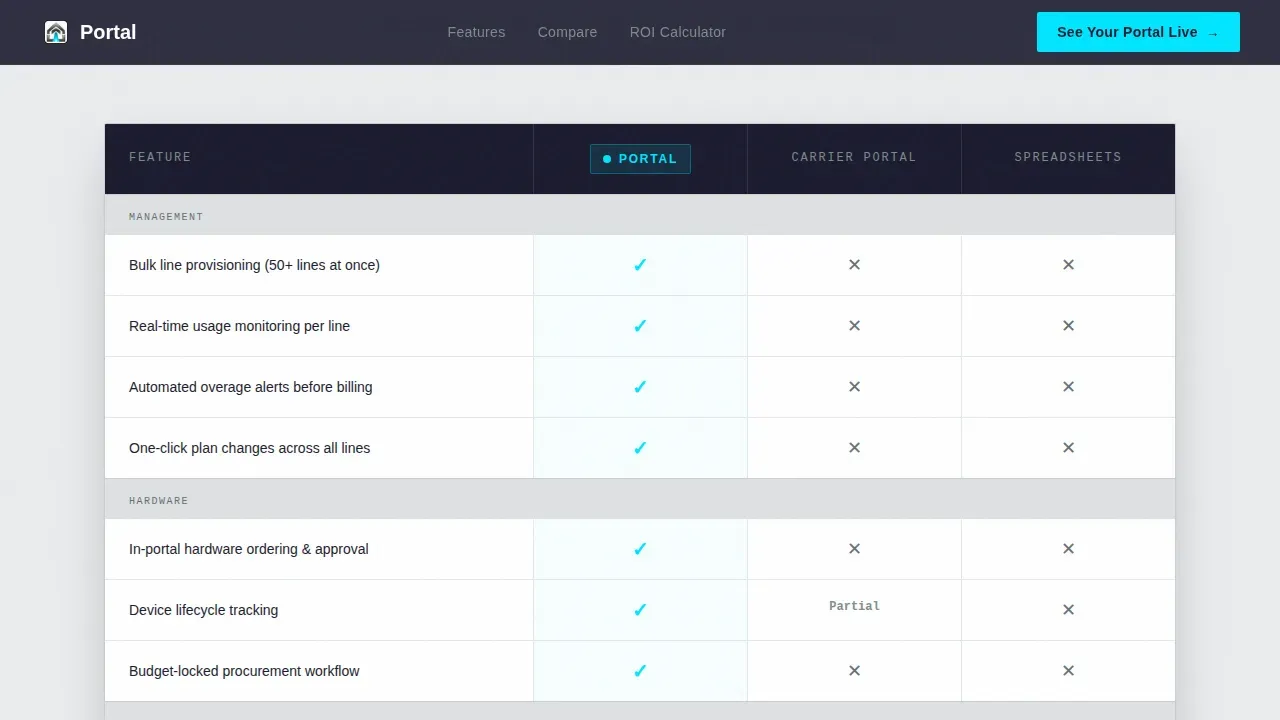Click Portal checkmark for Real-time usage monitoring

[x=640, y=326]
